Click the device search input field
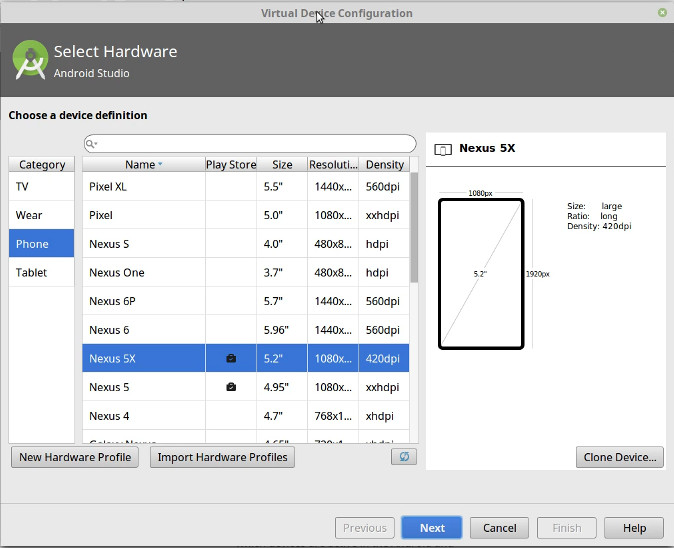The image size is (674, 548). coord(250,144)
